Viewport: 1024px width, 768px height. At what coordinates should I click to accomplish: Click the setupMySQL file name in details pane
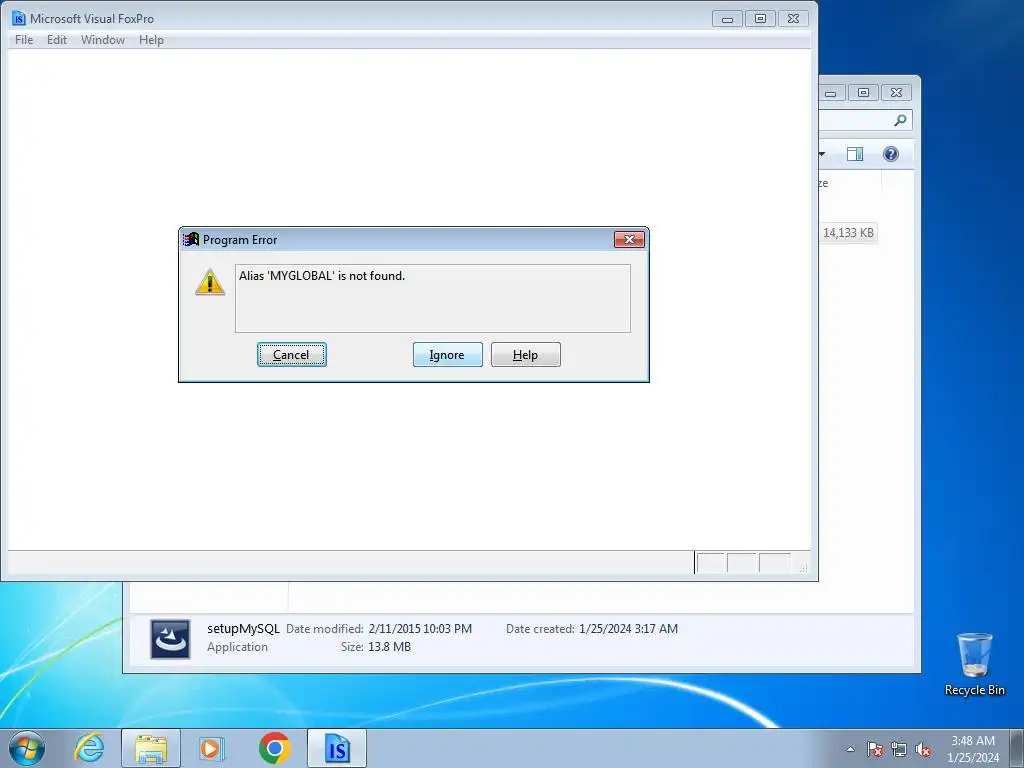[243, 628]
